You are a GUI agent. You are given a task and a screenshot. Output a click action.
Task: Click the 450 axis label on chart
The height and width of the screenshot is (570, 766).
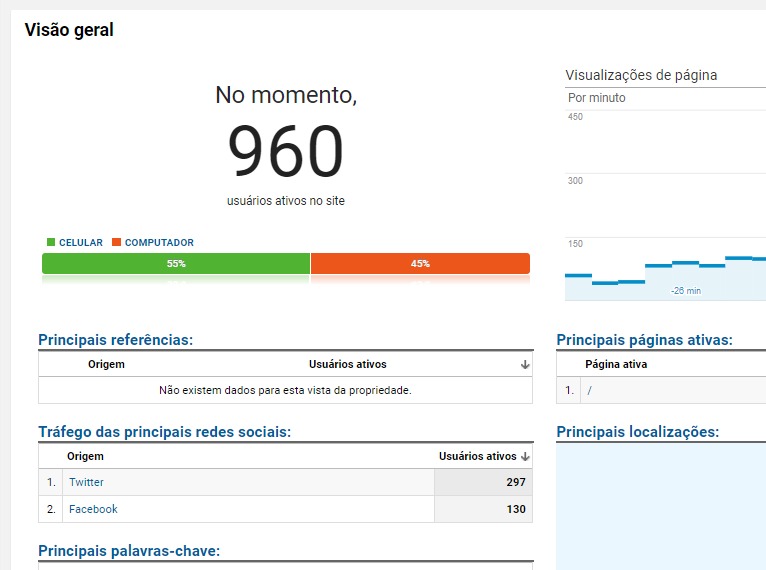point(575,117)
